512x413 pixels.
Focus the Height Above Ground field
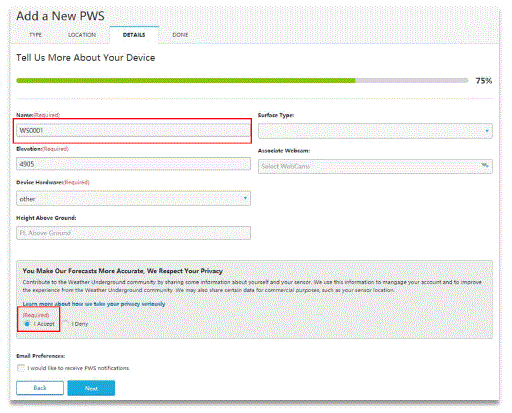pos(133,233)
